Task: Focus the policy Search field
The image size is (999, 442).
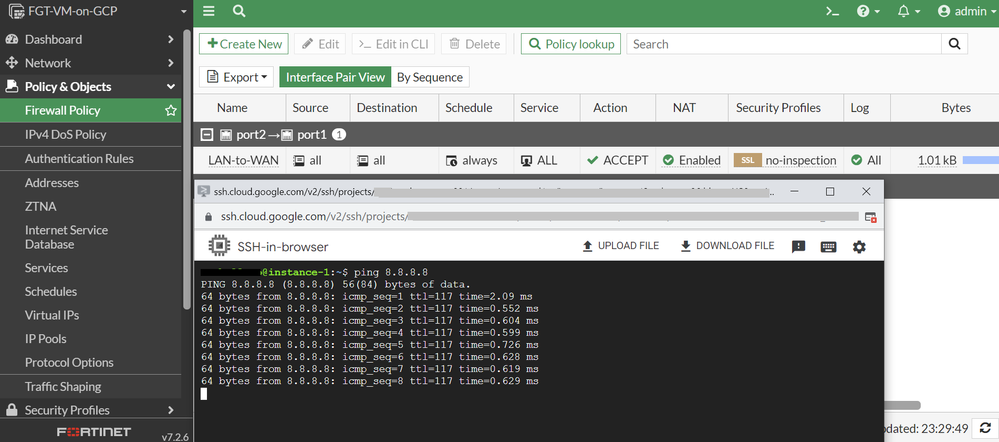Action: [784, 44]
